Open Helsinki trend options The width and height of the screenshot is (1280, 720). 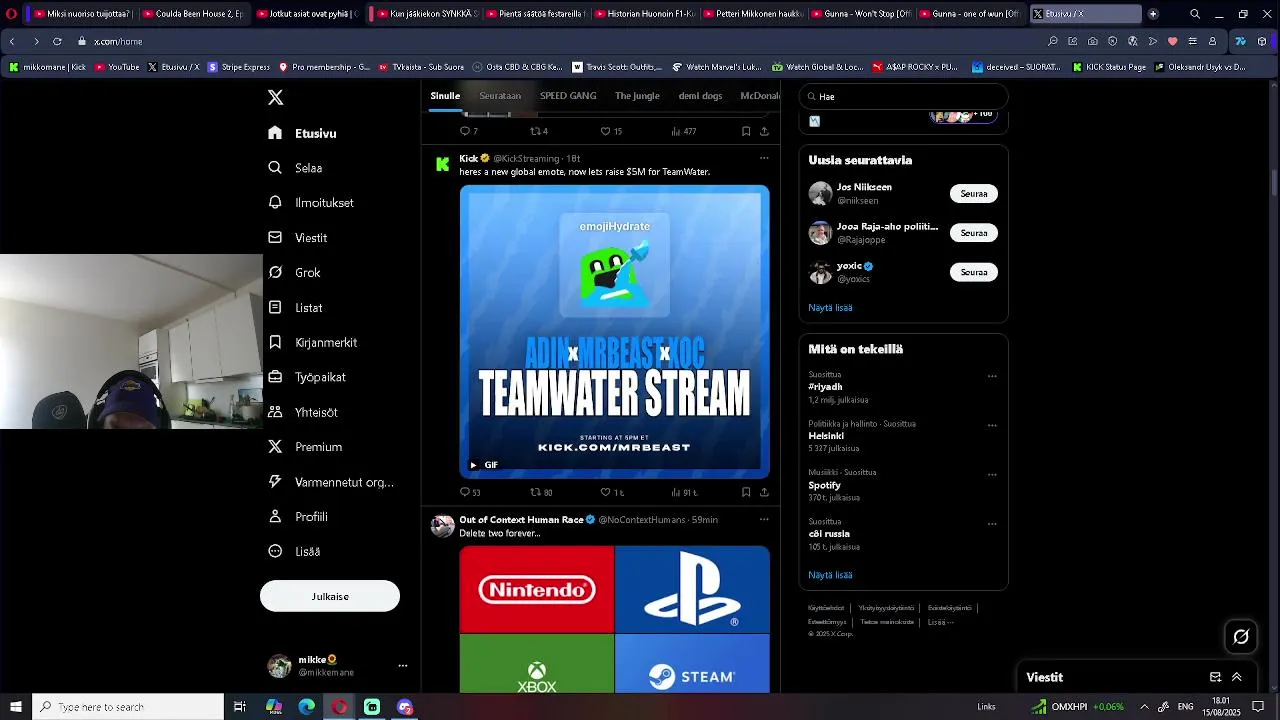pyautogui.click(x=992, y=425)
